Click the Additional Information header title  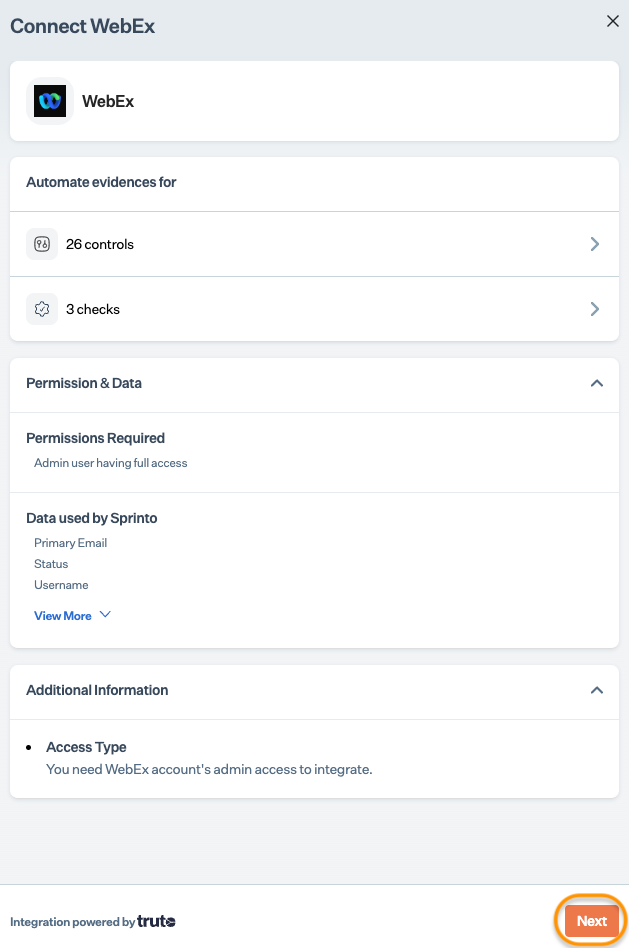[x=97, y=690]
